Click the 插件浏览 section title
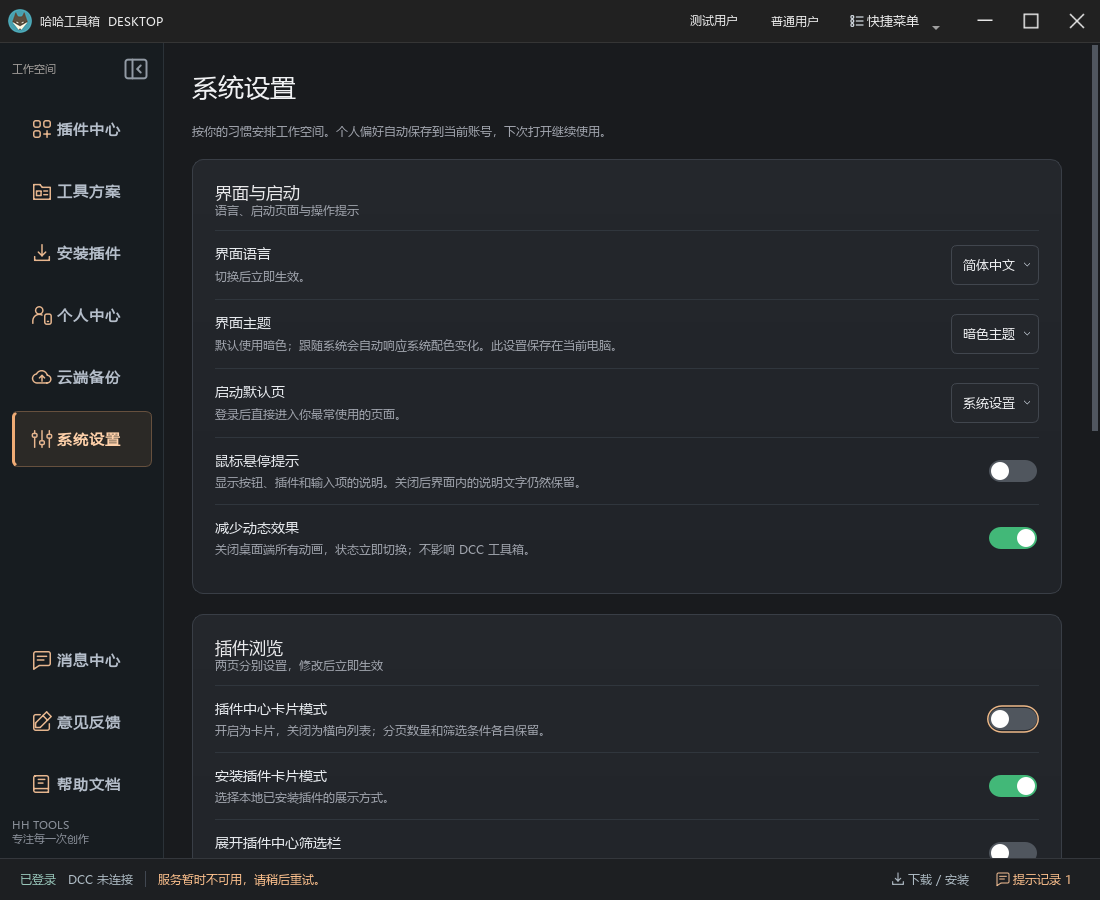The width and height of the screenshot is (1100, 900). pos(249,647)
